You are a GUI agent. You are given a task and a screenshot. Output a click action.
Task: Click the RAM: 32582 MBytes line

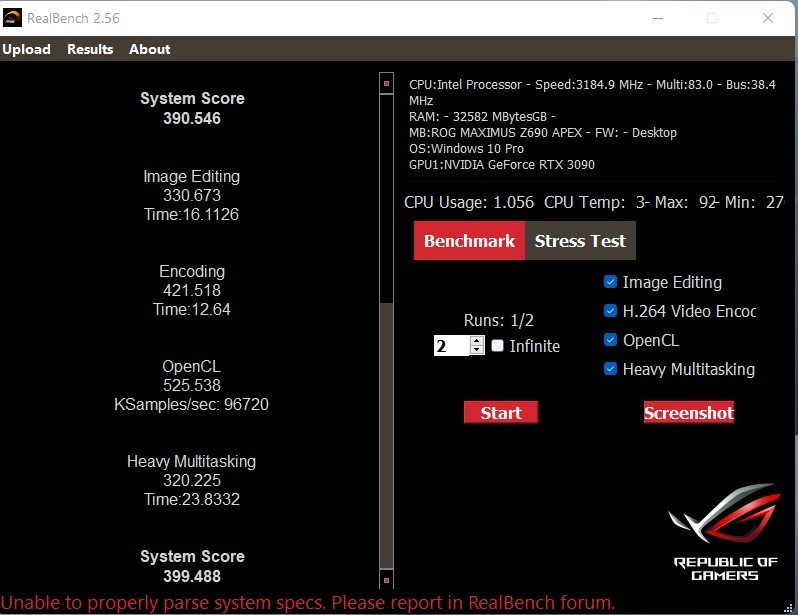point(482,117)
